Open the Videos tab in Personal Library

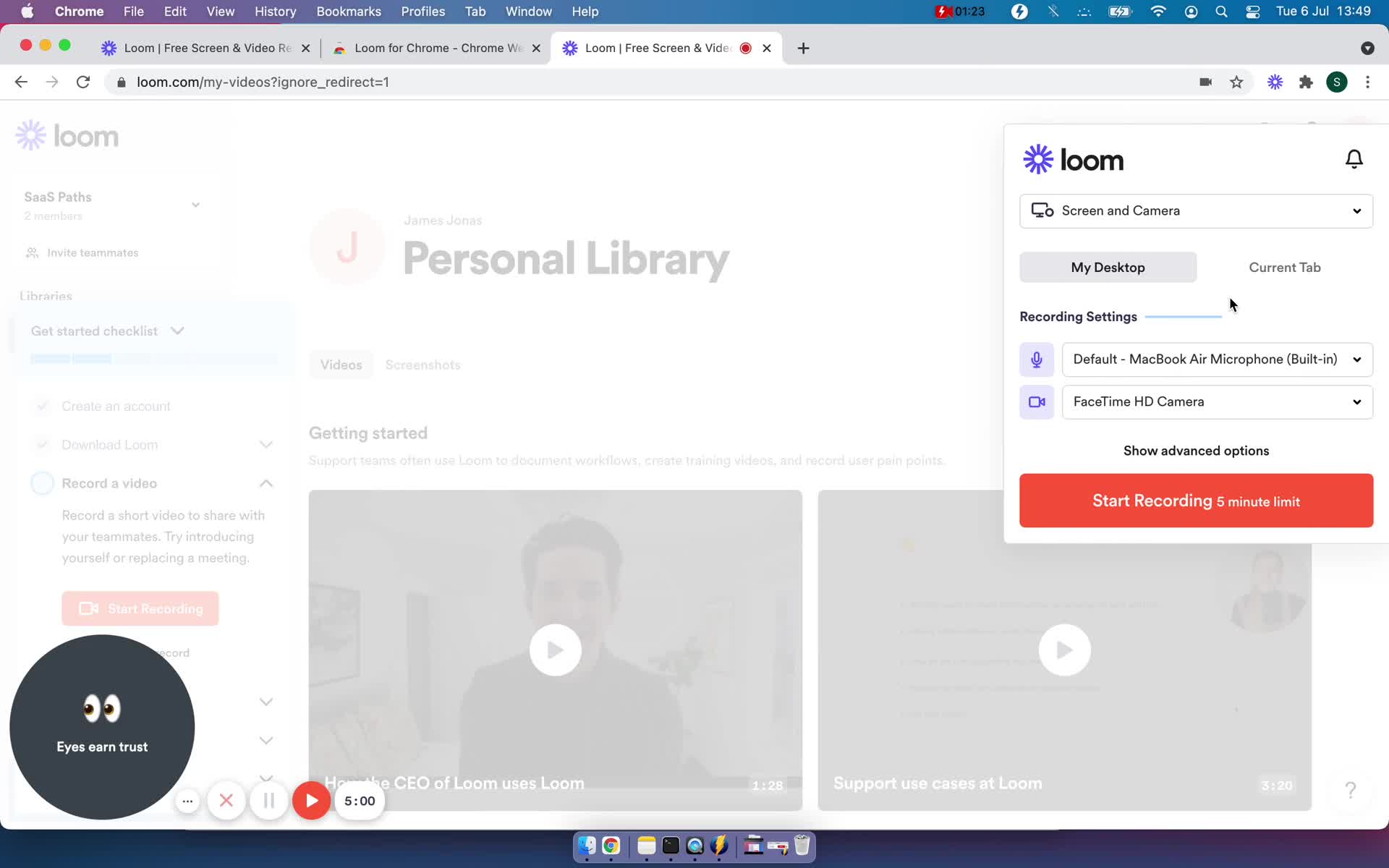[341, 364]
